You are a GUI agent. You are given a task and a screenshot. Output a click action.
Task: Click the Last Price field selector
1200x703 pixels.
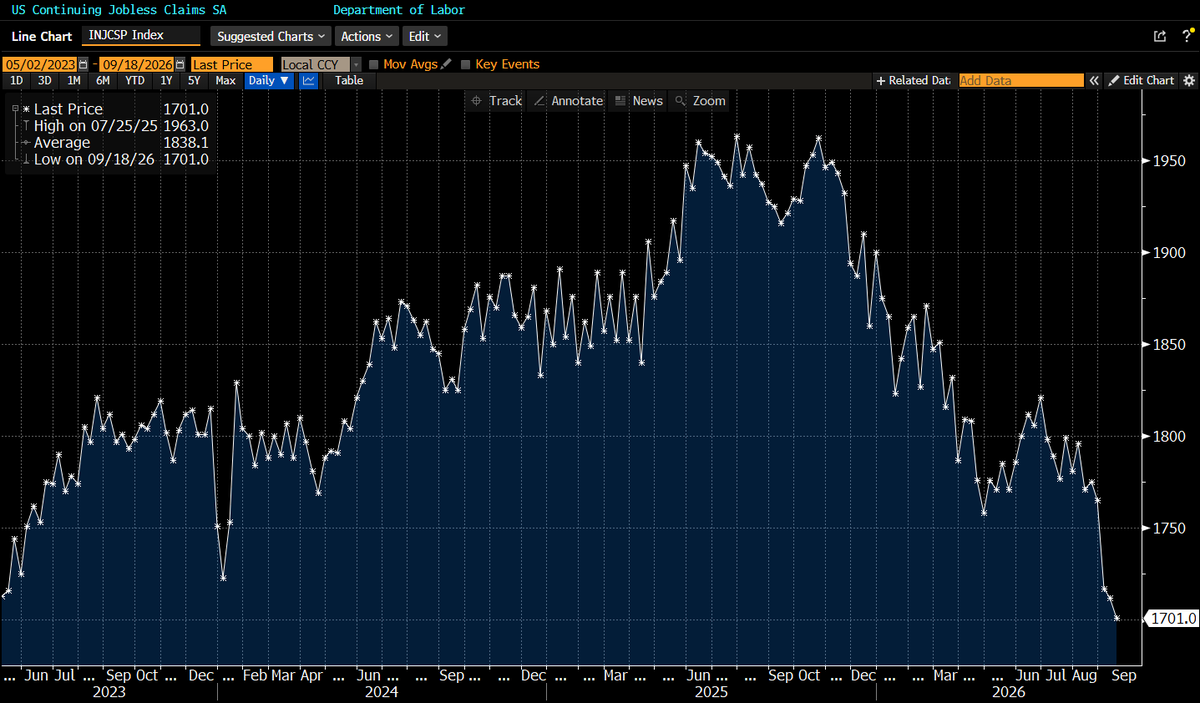(x=231, y=64)
